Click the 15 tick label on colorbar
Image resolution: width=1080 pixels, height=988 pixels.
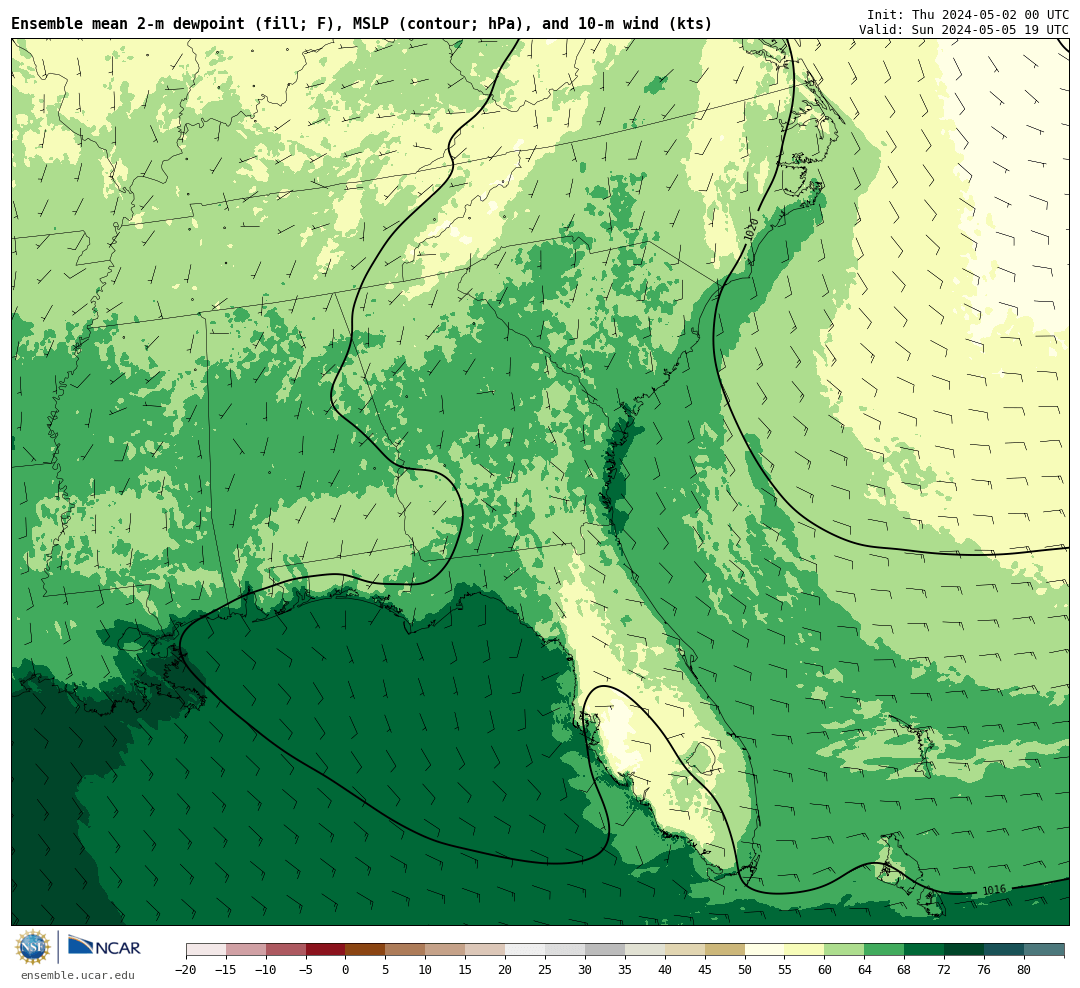pyautogui.click(x=465, y=970)
